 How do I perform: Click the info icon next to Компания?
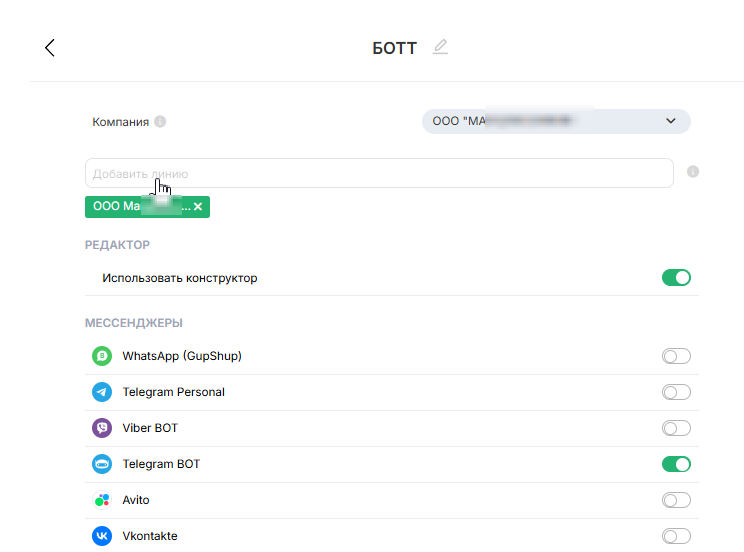tap(160, 122)
